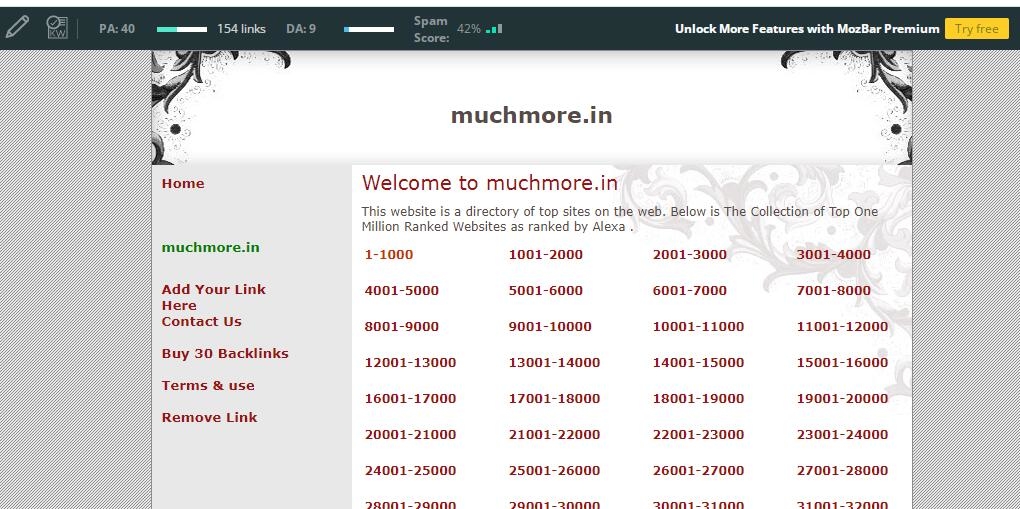Click the Remove Link sidebar item
The image size is (1020, 509).
tap(209, 418)
